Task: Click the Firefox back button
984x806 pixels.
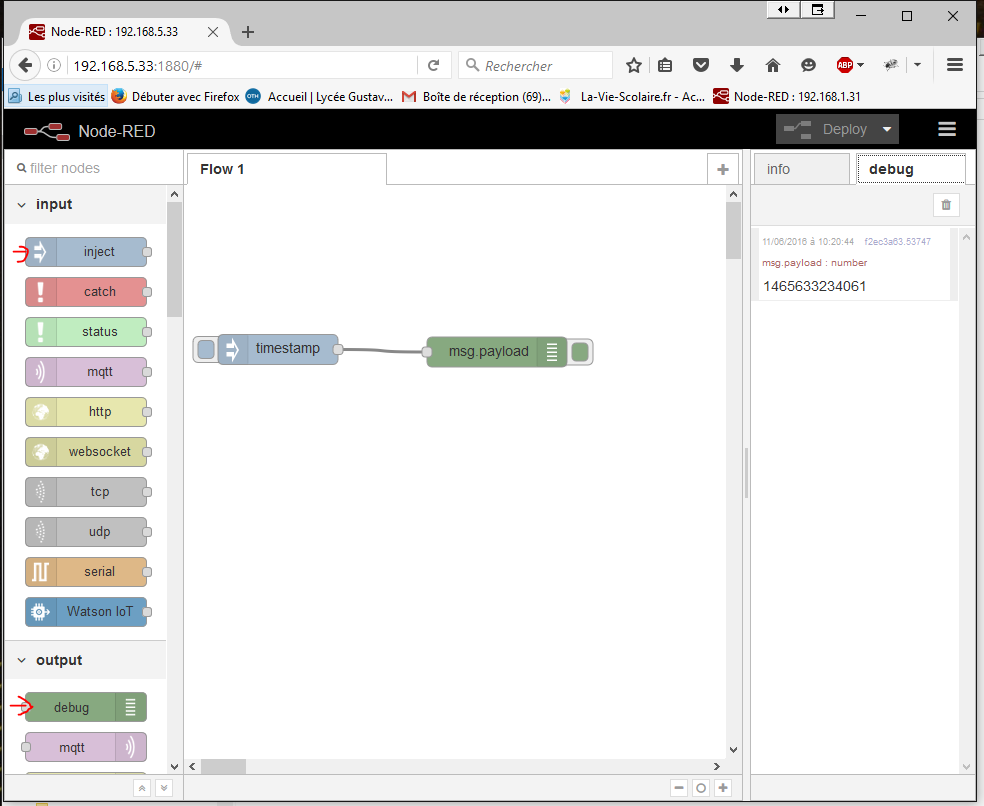Action: (25, 65)
